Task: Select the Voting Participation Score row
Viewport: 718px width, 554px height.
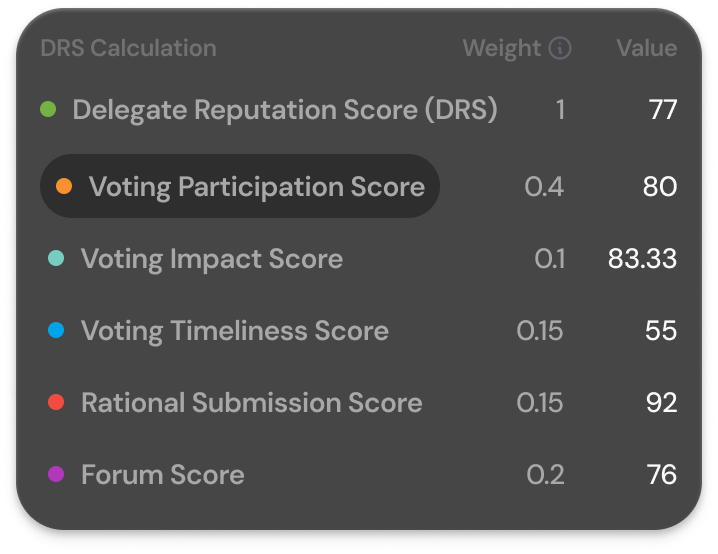Action: pos(240,187)
